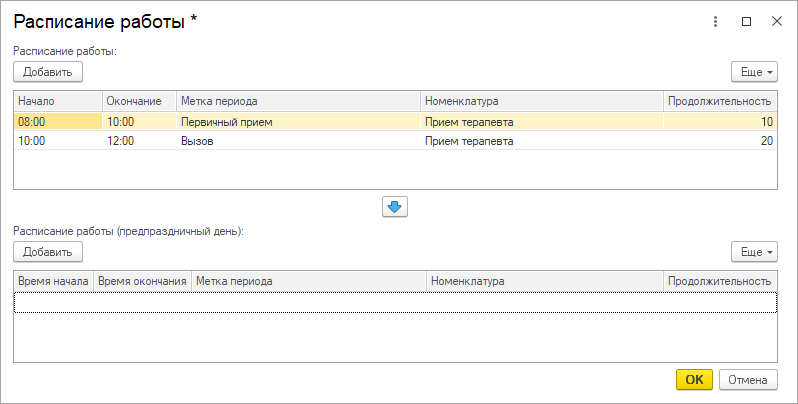Close the Расписание работы dialog
The width and height of the screenshot is (798, 404).
point(776,21)
